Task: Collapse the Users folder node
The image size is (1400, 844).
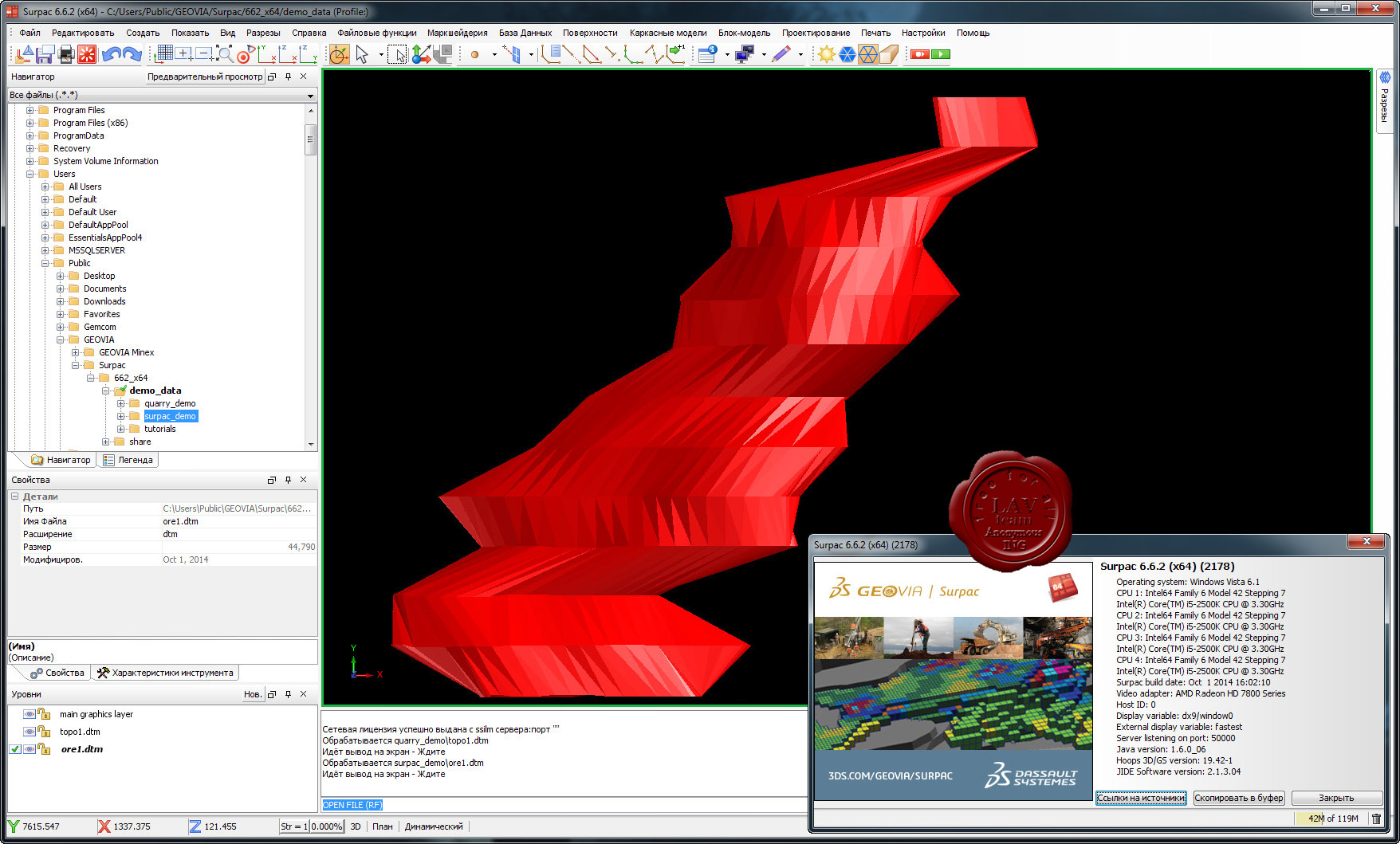Action: 30,174
